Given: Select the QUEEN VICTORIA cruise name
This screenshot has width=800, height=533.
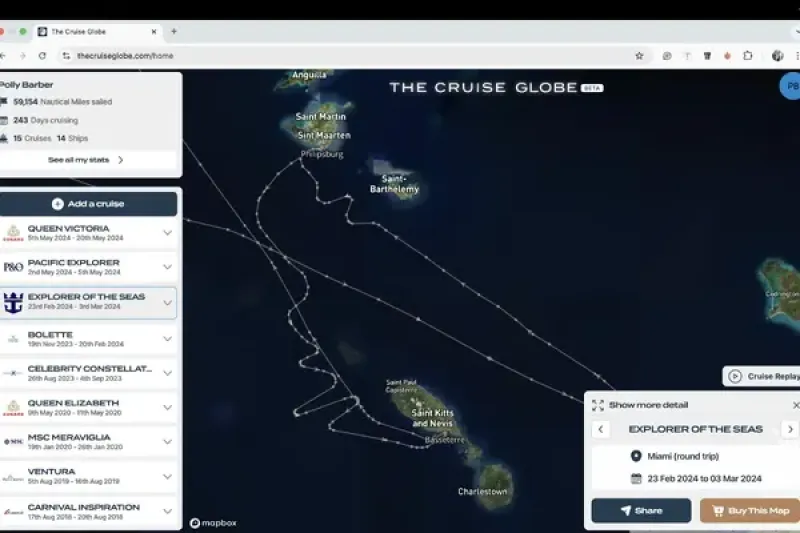Looking at the screenshot, I should click(68, 229).
